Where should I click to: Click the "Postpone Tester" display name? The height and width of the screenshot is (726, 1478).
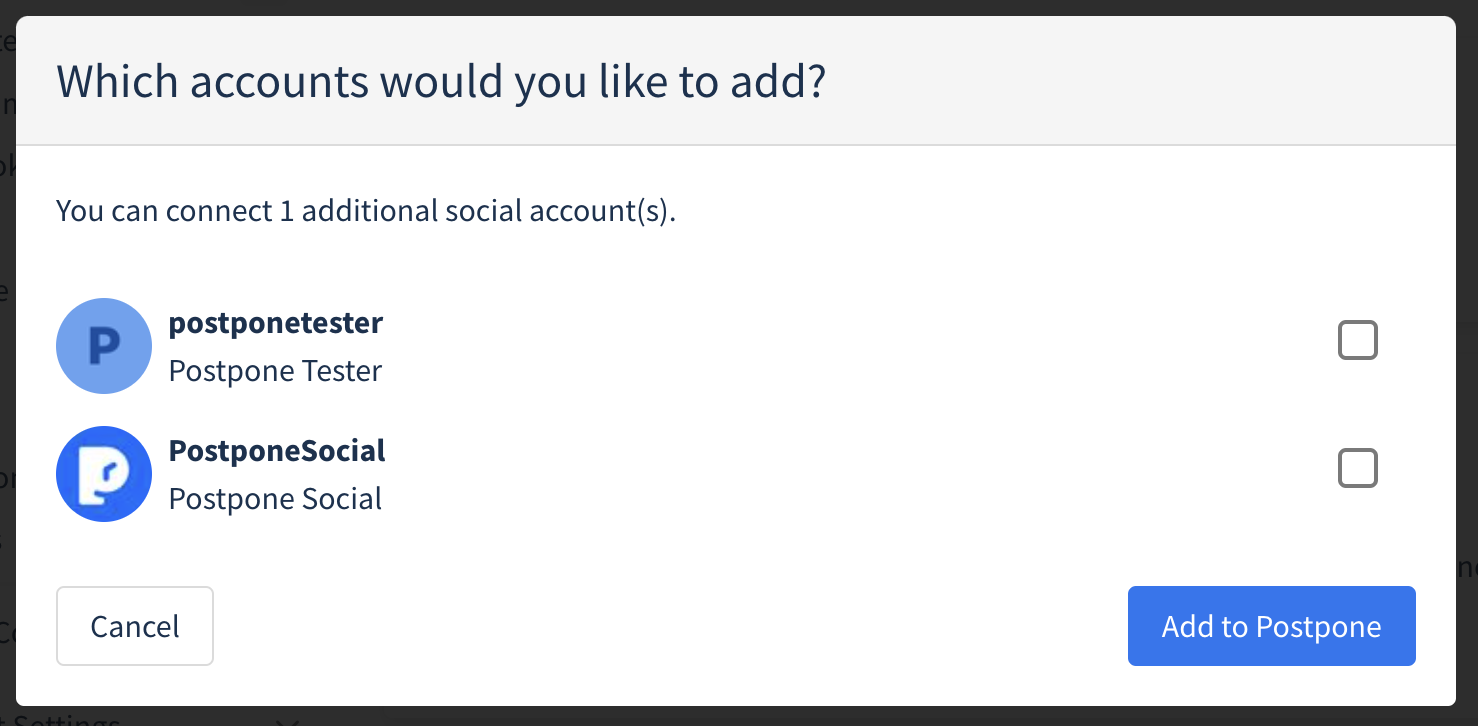[275, 371]
